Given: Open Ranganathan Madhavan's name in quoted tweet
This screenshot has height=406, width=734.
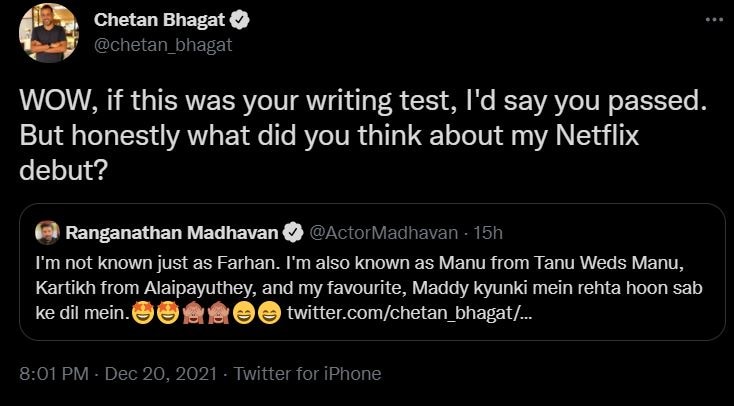Looking at the screenshot, I should [172, 233].
